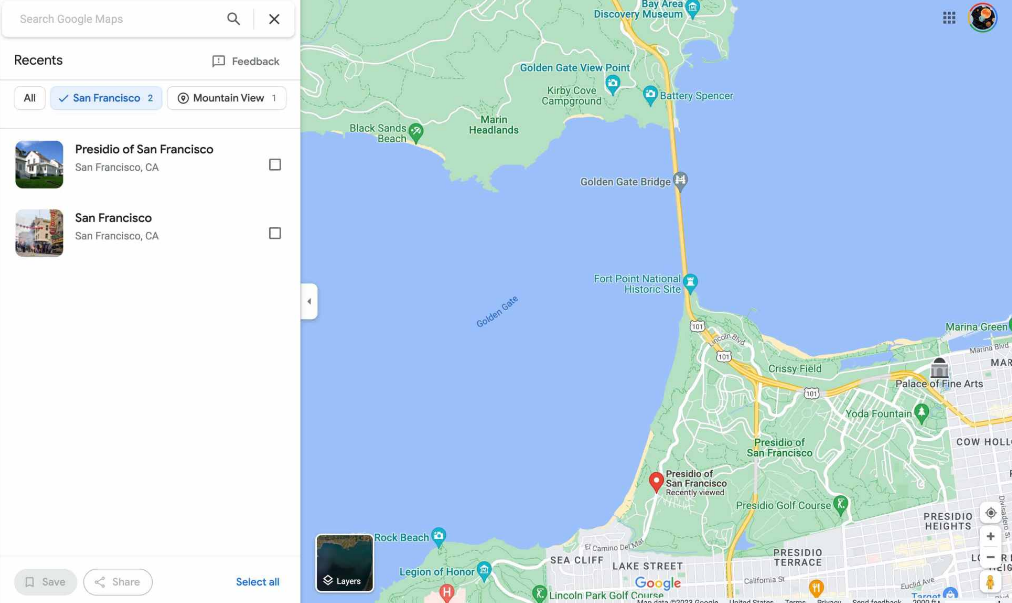Check the San Francisco entry checkbox
1012x603 pixels.
[x=275, y=233]
